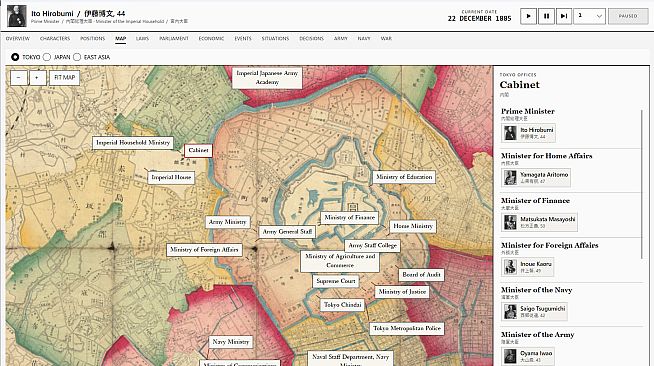
Task: Select the Cabinet map label
Action: pyautogui.click(x=198, y=150)
